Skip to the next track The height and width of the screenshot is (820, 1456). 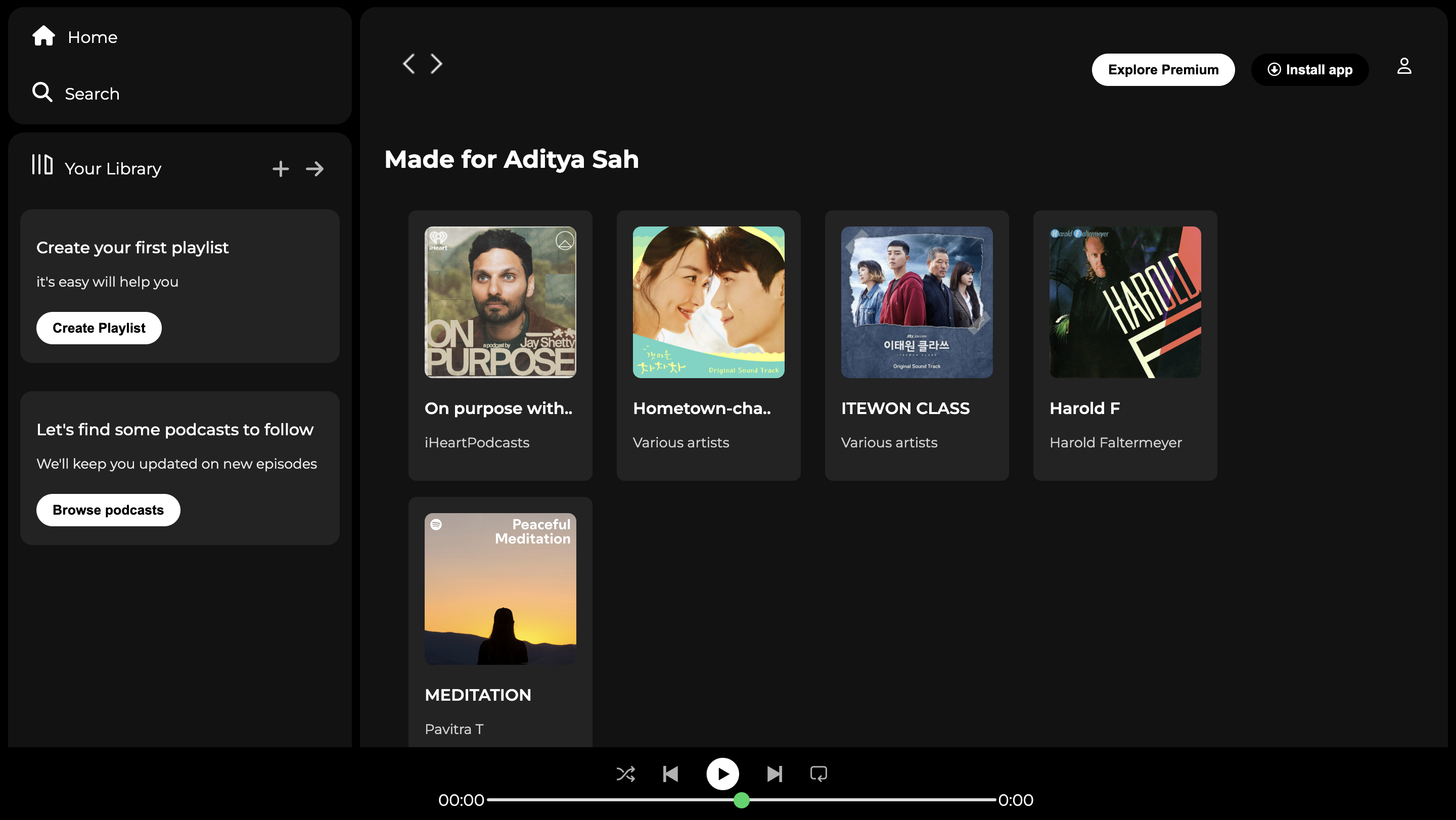click(x=775, y=773)
